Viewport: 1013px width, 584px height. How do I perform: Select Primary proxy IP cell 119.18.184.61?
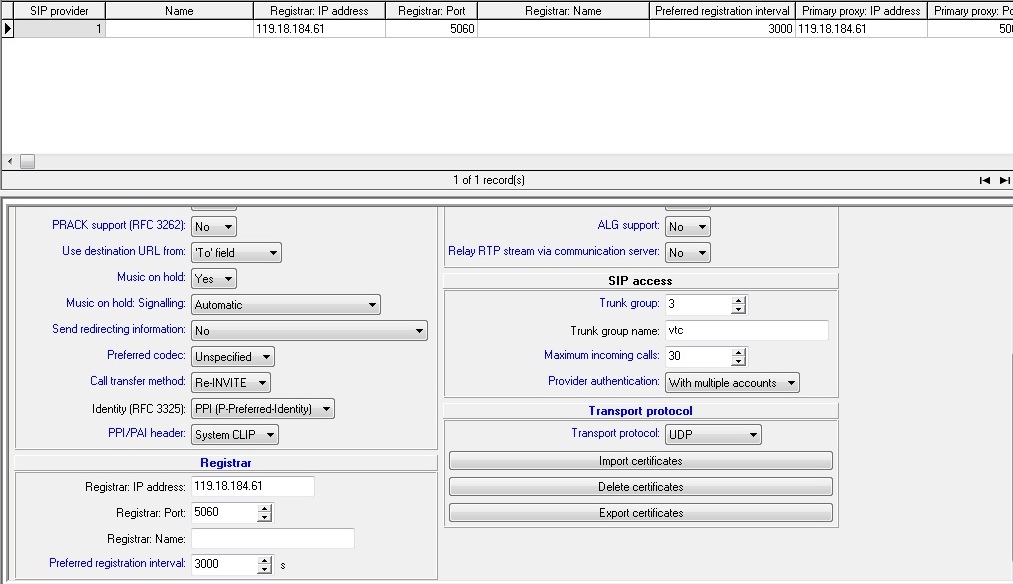tap(861, 28)
